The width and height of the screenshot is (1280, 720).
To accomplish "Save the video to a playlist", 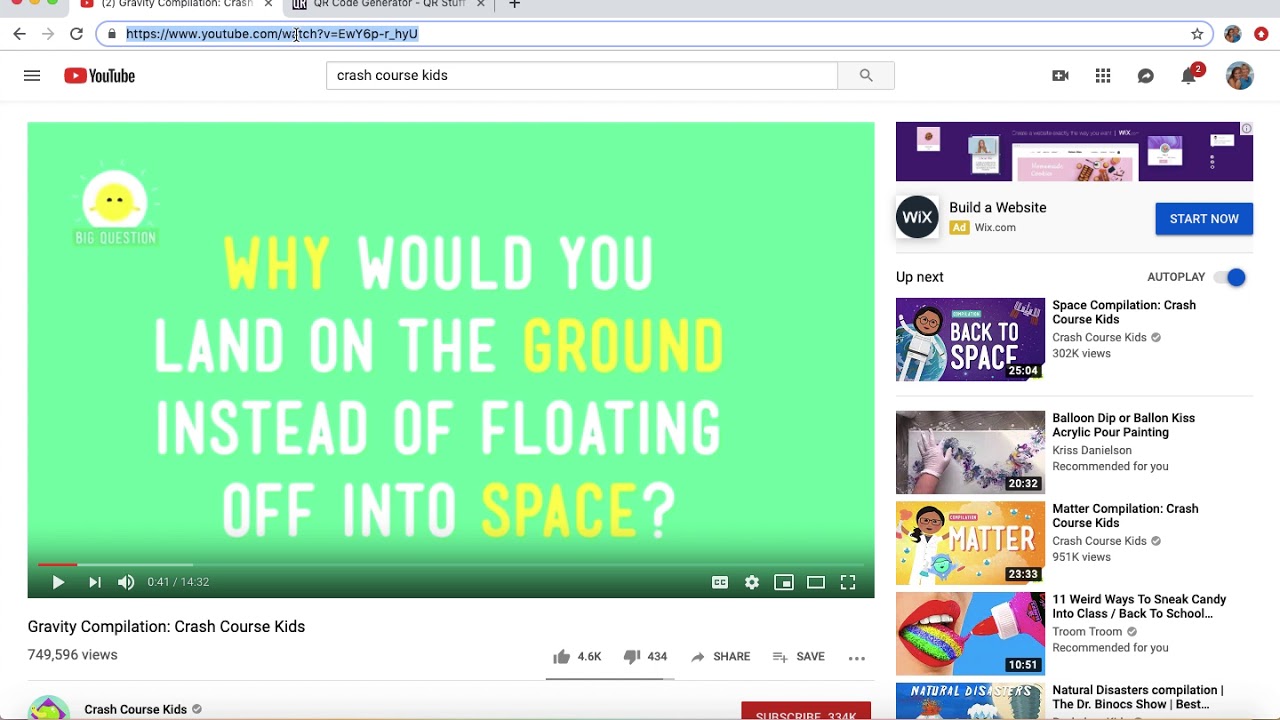I will (x=799, y=657).
